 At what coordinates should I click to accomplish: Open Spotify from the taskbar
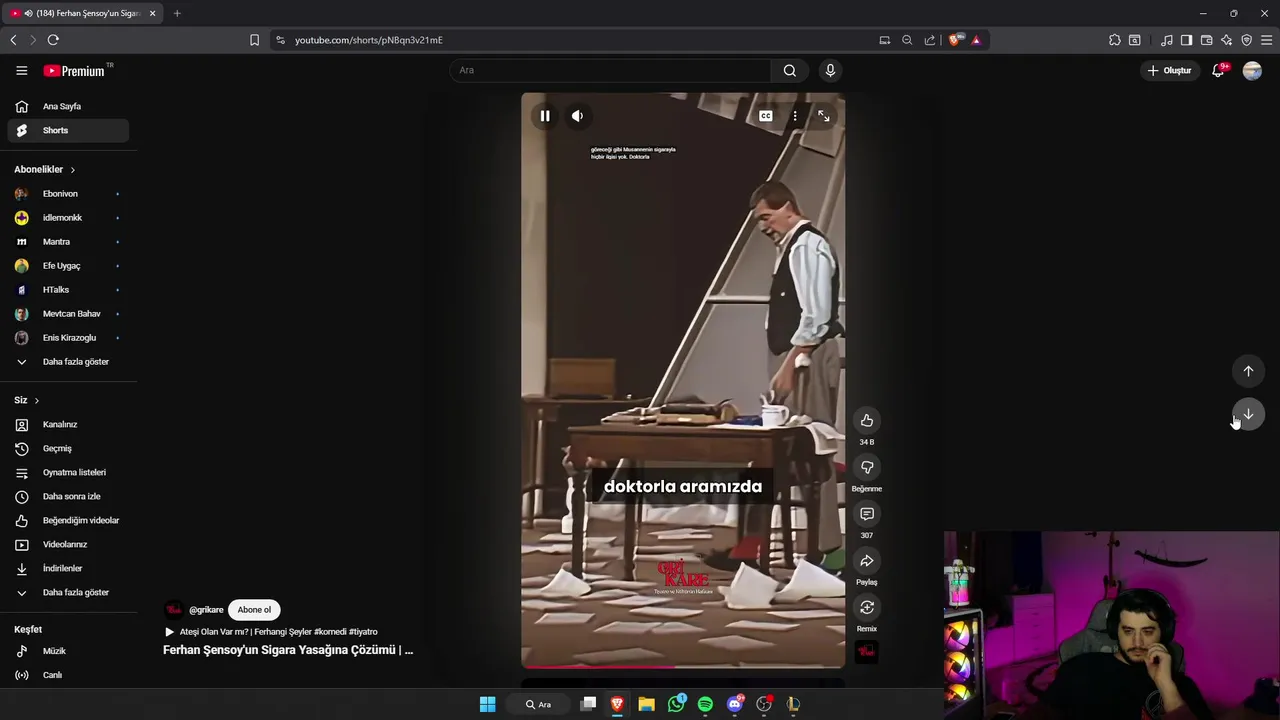click(x=705, y=704)
